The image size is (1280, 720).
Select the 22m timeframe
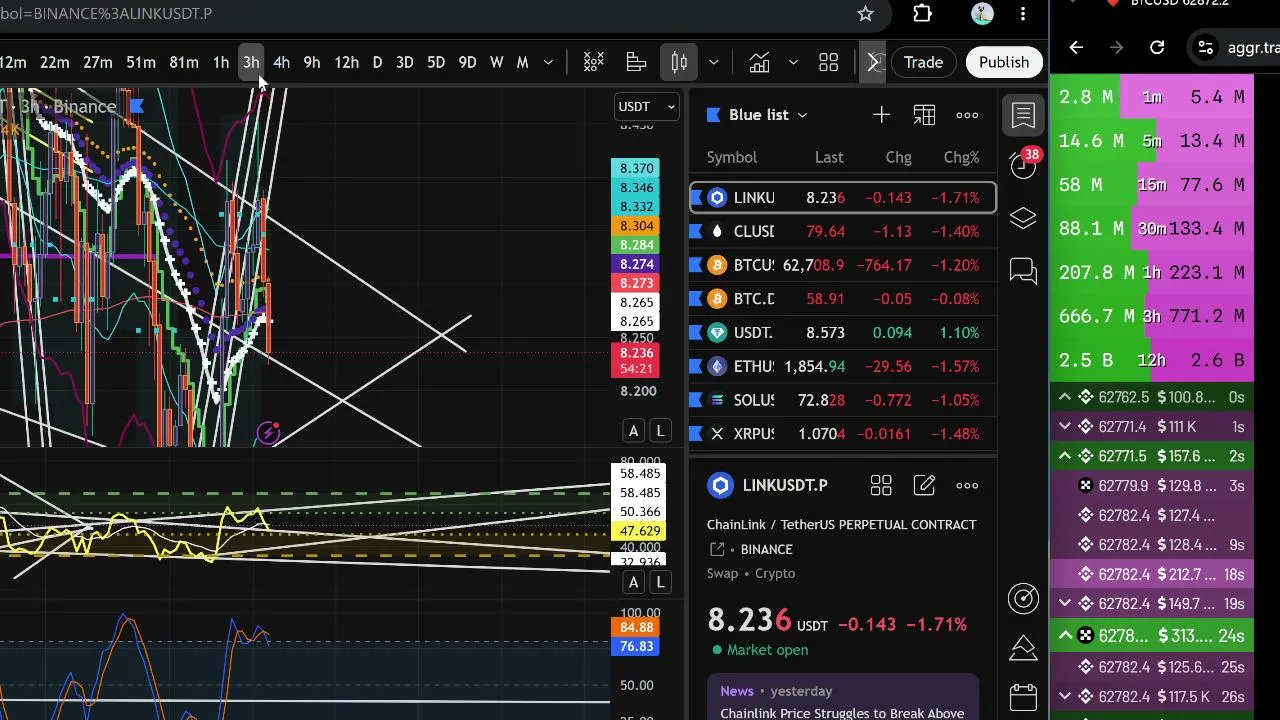[55, 63]
